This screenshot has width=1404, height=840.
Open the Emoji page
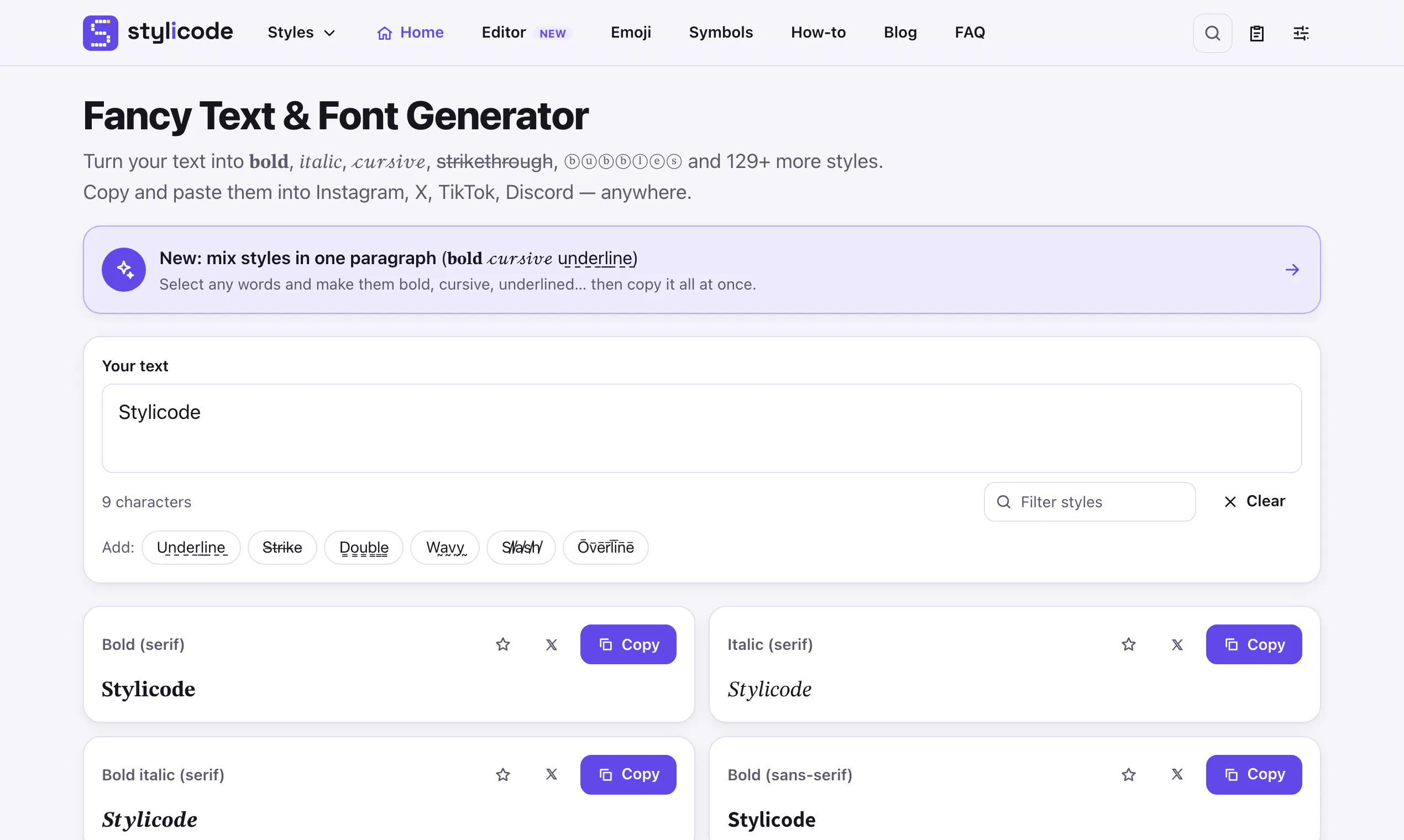(630, 33)
